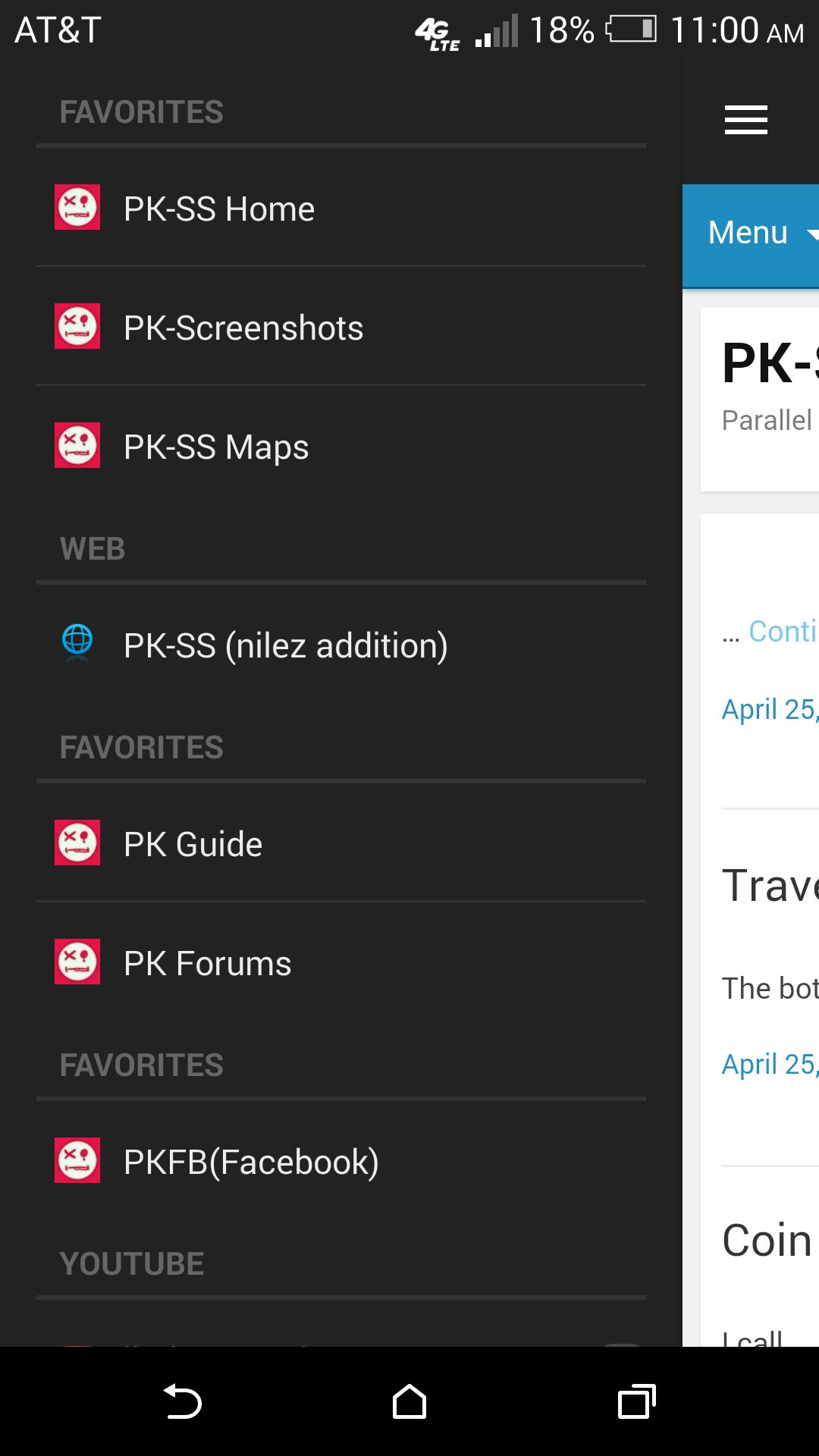Select the PK-Screenshots red face icon
The height and width of the screenshot is (1456, 819).
click(x=77, y=326)
